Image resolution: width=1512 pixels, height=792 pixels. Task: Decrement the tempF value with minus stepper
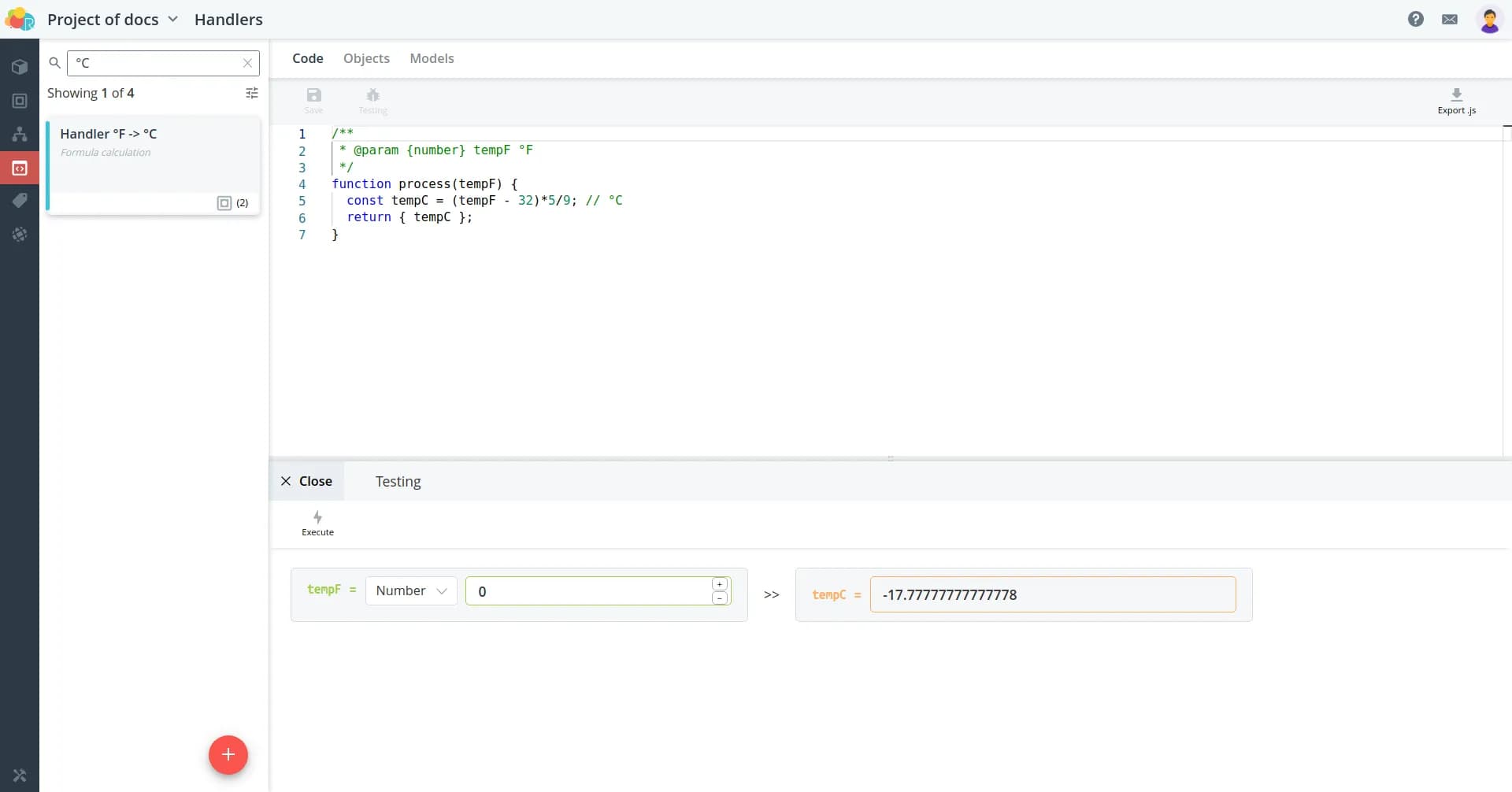tap(719, 598)
